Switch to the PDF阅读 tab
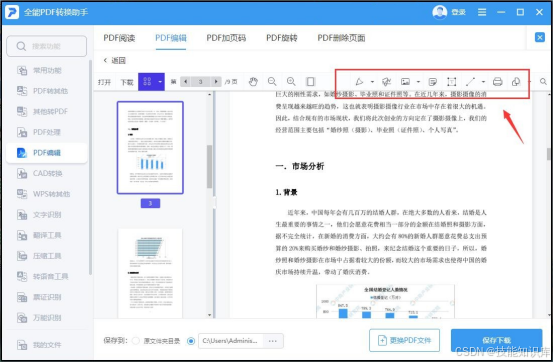554x363 pixels. coord(119,38)
